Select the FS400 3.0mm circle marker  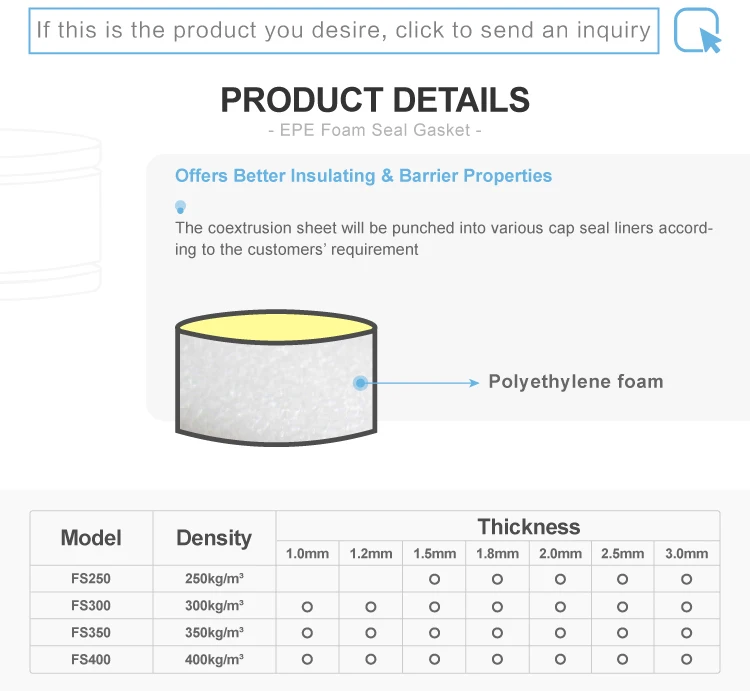[x=686, y=659]
